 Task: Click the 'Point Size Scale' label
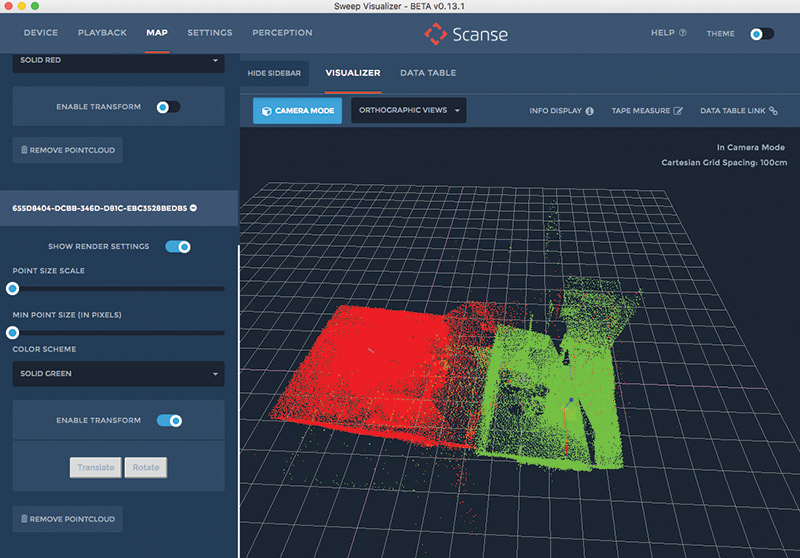(x=48, y=270)
